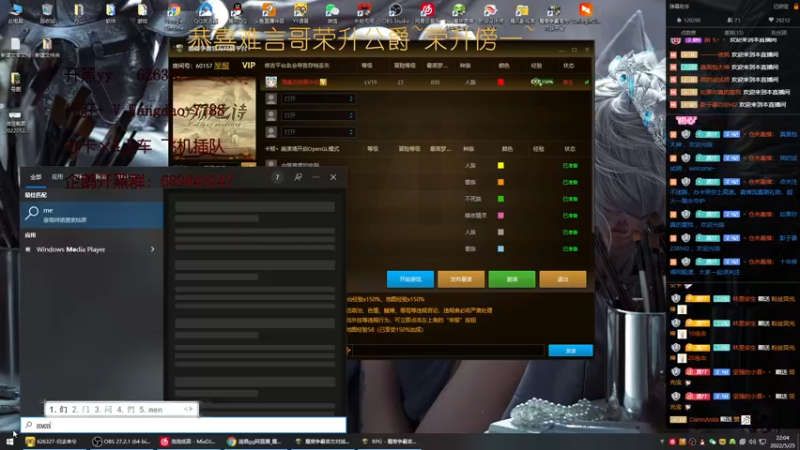800x450 pixels.
Task: Launch the Tencent QQ penguin desktop shortcut
Action: coord(237,13)
